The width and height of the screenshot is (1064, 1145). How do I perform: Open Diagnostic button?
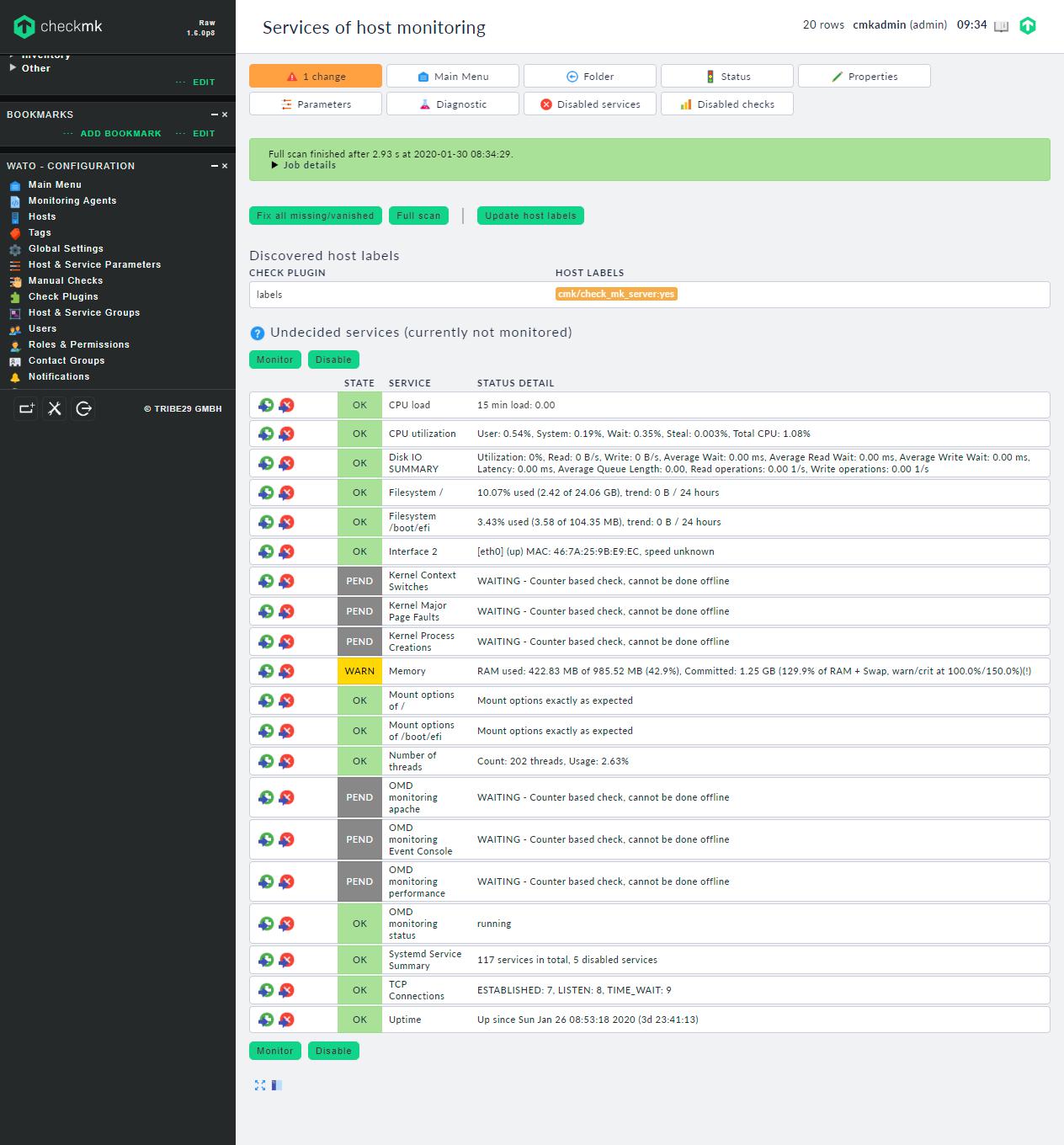[453, 104]
